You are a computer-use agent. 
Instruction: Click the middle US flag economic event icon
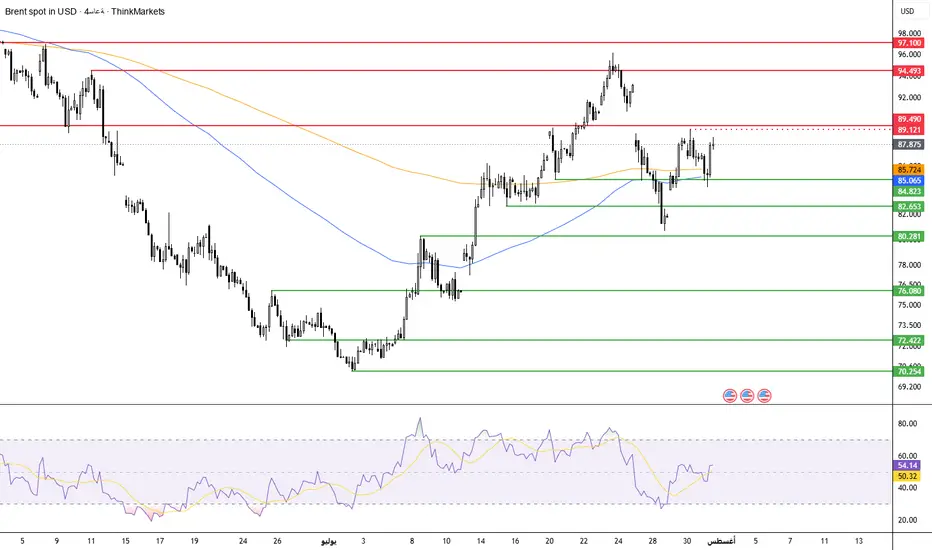pyautogui.click(x=747, y=395)
